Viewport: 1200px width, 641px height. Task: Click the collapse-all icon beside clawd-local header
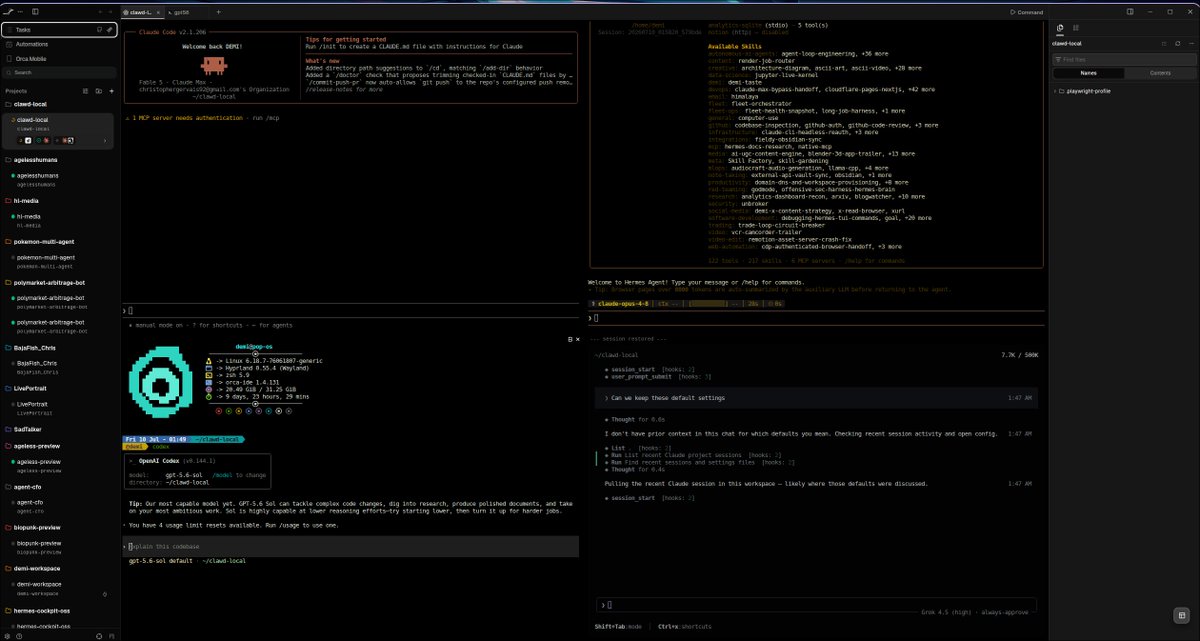click(x=1163, y=44)
